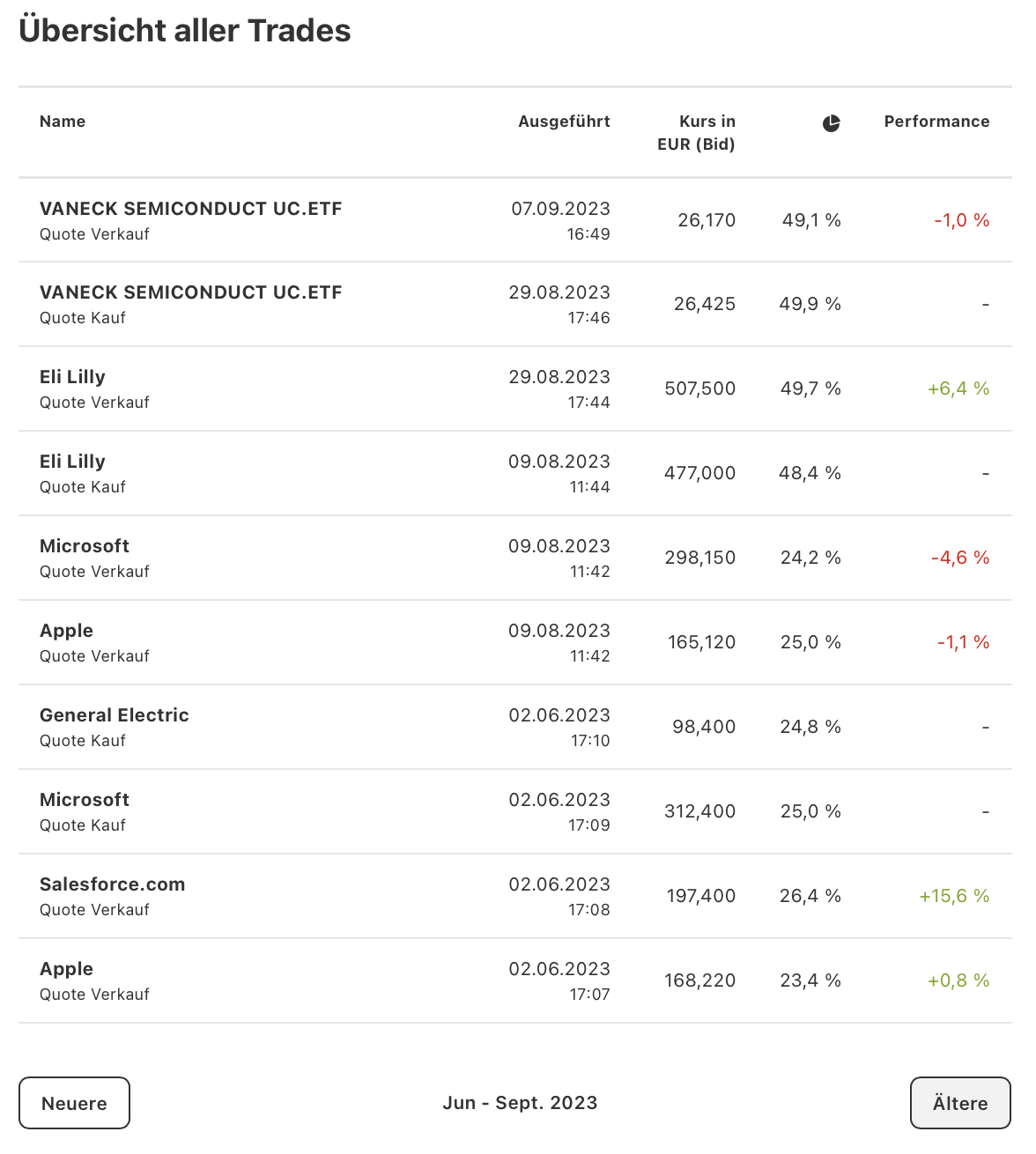This screenshot has height=1154, width=1036.
Task: Select the Eli Lilly Quote Kauf row
Action: coord(72,462)
